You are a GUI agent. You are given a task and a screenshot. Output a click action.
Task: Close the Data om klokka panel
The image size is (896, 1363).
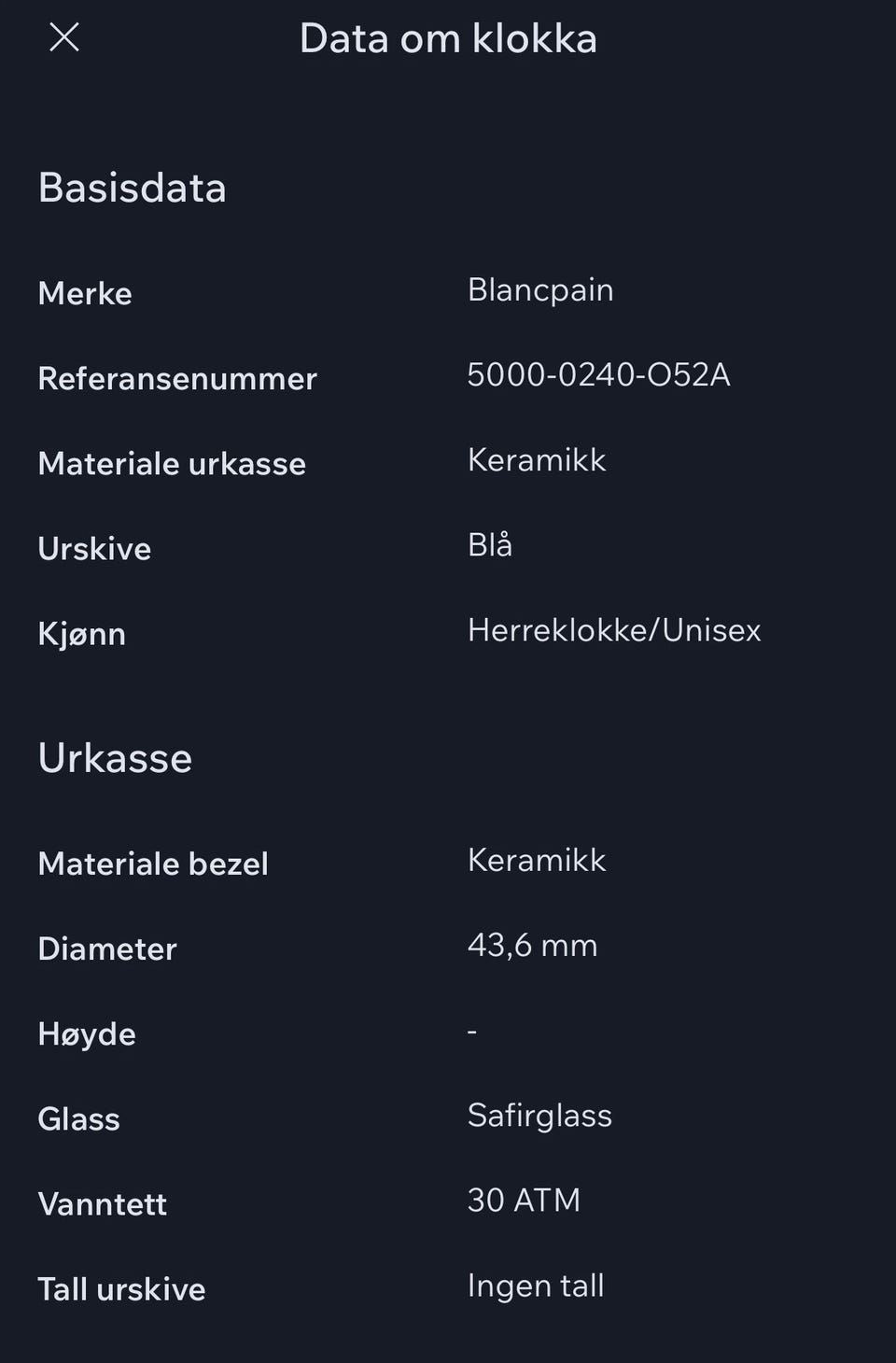pyautogui.click(x=63, y=37)
